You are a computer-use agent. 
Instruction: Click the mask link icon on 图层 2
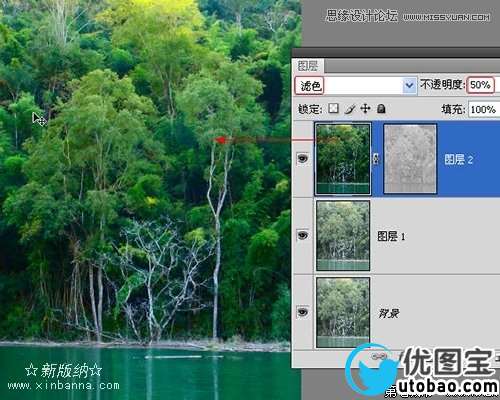376,159
